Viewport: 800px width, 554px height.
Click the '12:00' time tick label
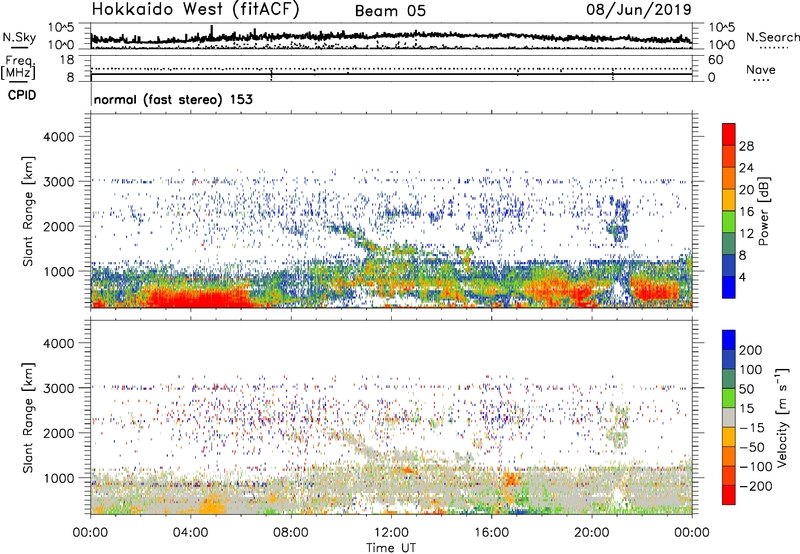point(391,533)
